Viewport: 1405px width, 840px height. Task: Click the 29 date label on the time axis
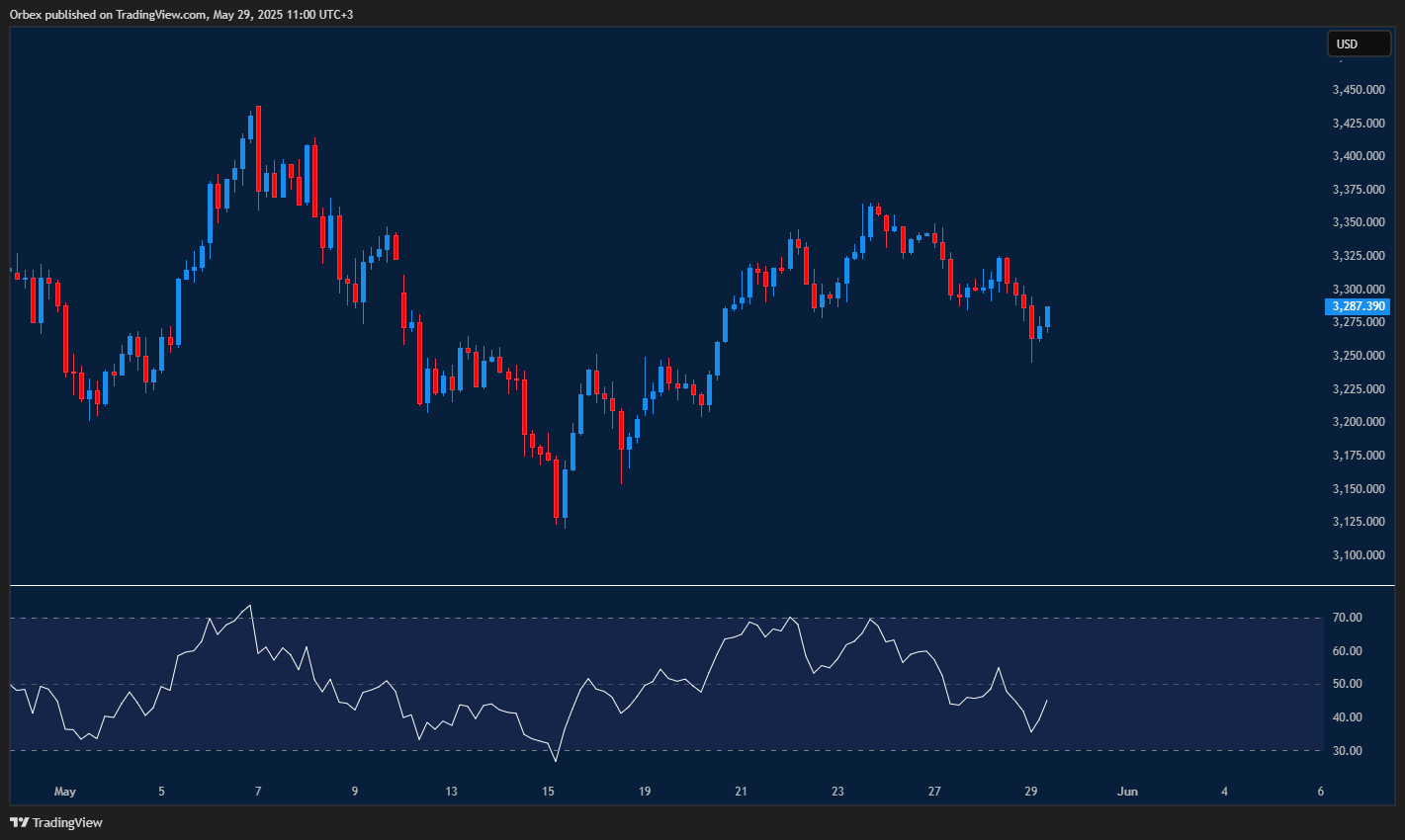click(1030, 791)
